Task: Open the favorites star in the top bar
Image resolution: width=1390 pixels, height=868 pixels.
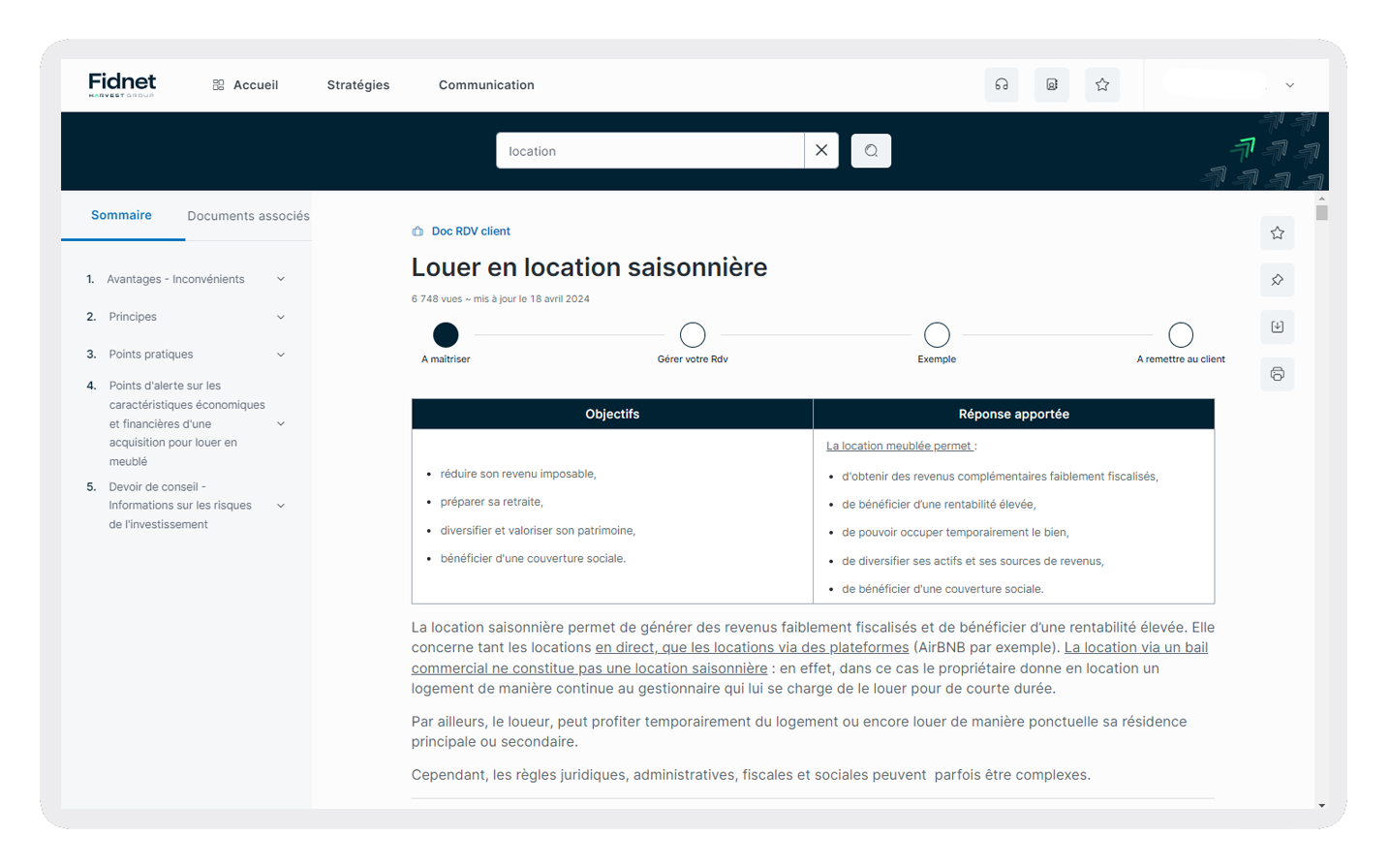Action: 1102,84
